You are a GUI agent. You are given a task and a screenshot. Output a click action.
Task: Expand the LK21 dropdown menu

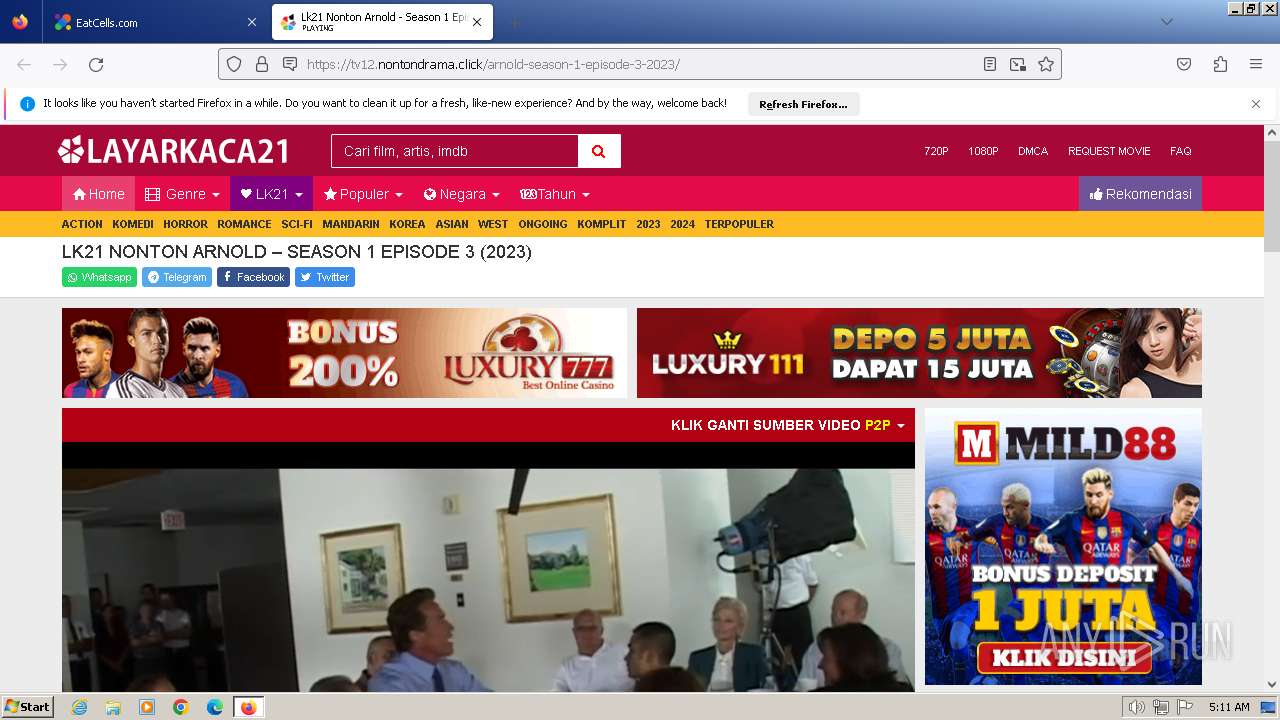(x=271, y=194)
